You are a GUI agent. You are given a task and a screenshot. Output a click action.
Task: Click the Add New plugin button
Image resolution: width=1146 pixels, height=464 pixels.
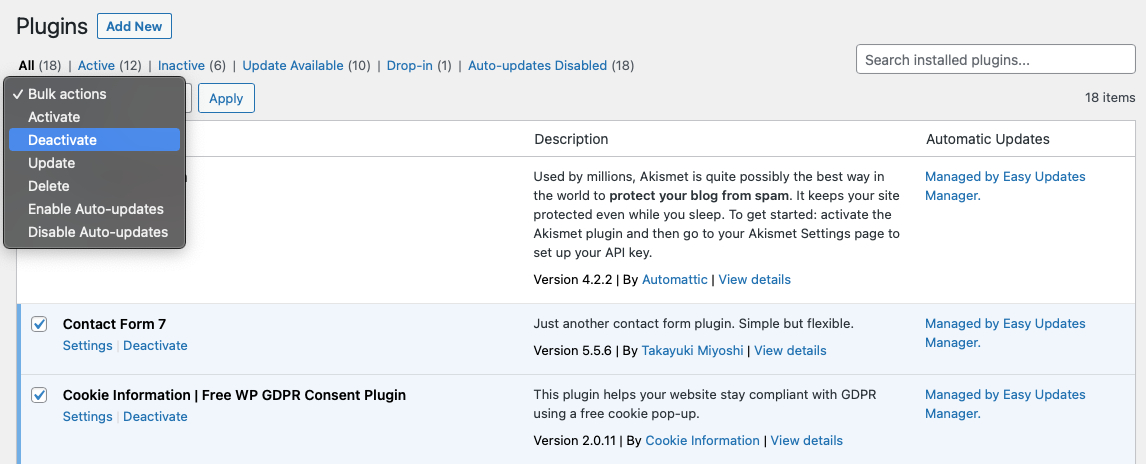134,26
